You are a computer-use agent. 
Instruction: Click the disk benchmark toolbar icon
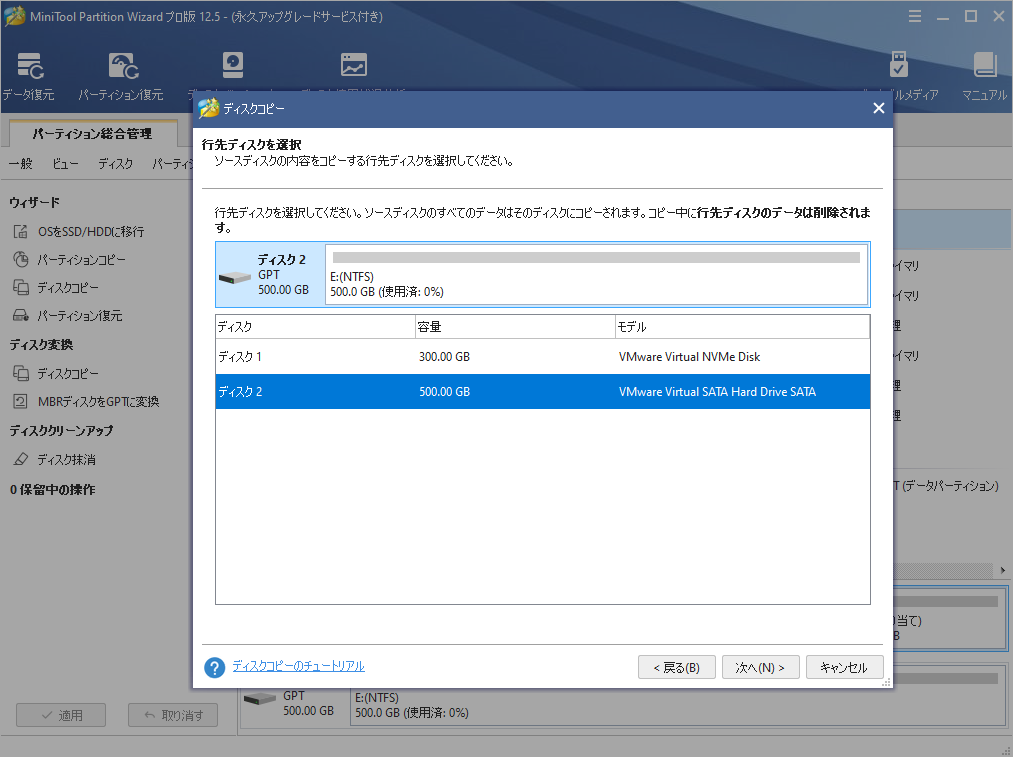[233, 65]
